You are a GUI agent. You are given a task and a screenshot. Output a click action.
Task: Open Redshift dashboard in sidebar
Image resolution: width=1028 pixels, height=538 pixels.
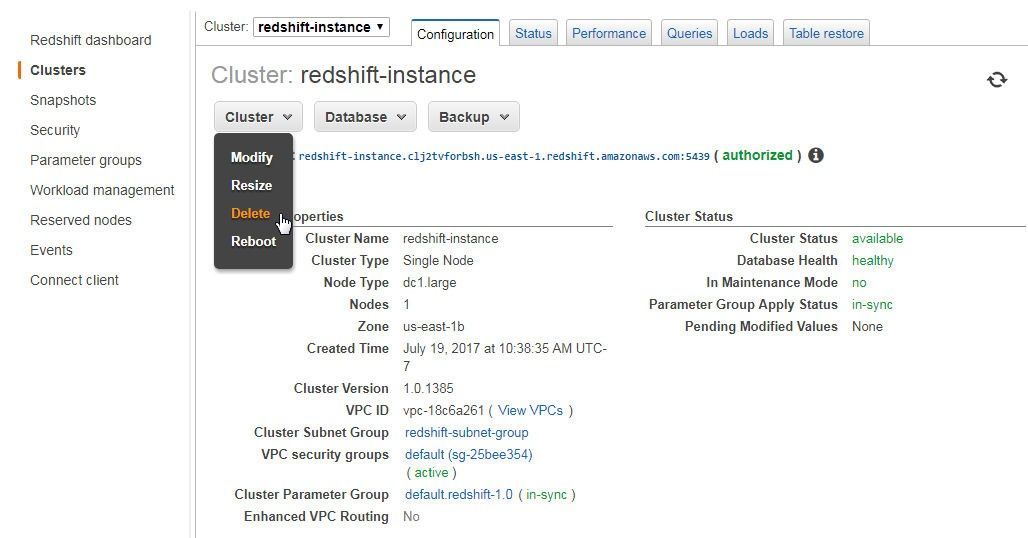tap(90, 40)
